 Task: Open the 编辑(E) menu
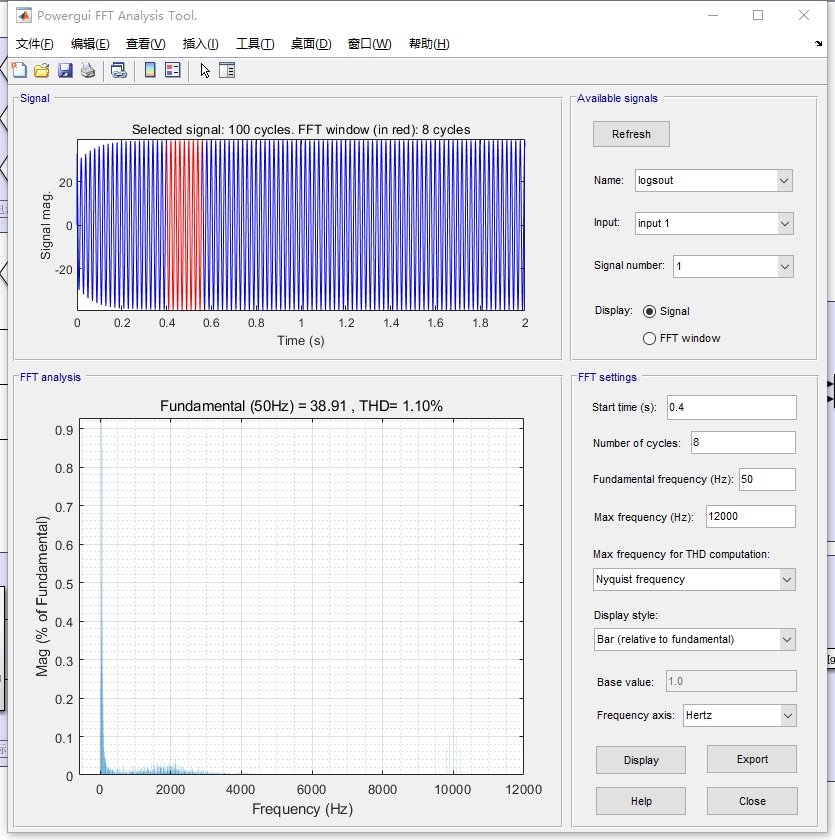click(90, 44)
